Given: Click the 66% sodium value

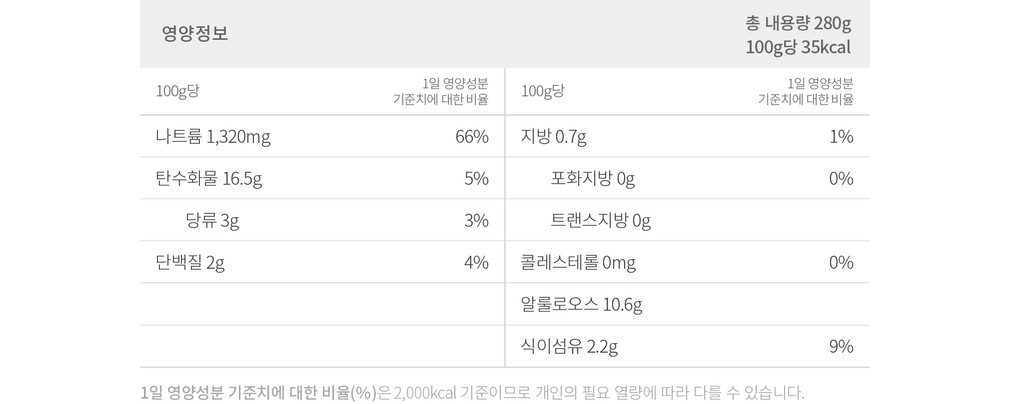Looking at the screenshot, I should click(x=471, y=137).
